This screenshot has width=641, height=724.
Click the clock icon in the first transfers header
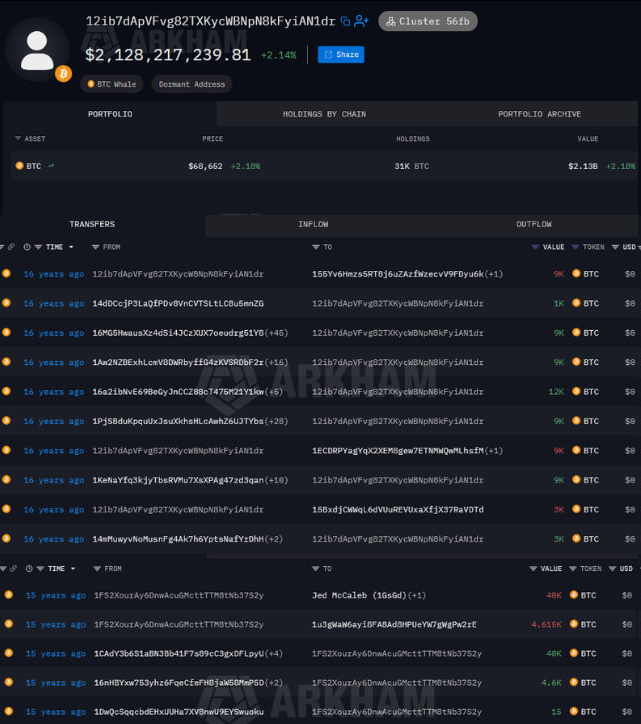click(27, 247)
